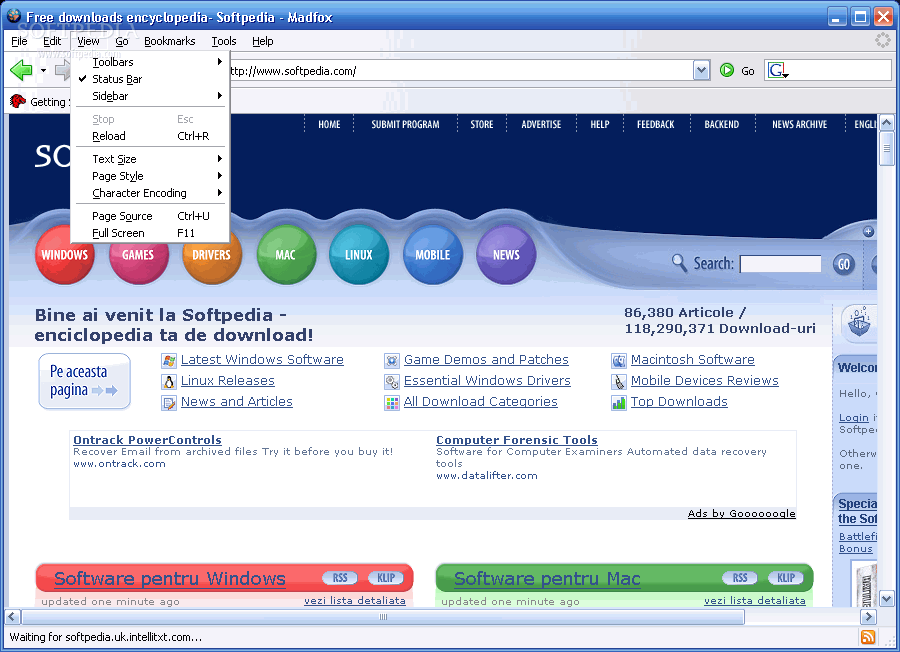
Task: Toggle the Status Bar checked menu item
Action: (x=150, y=79)
